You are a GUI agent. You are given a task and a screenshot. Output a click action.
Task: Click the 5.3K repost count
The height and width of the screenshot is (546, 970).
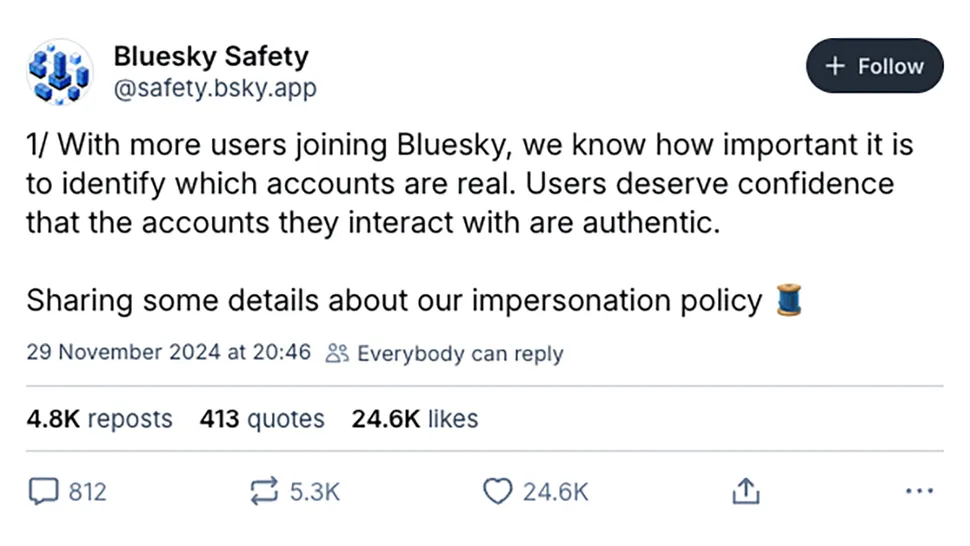pyautogui.click(x=314, y=491)
